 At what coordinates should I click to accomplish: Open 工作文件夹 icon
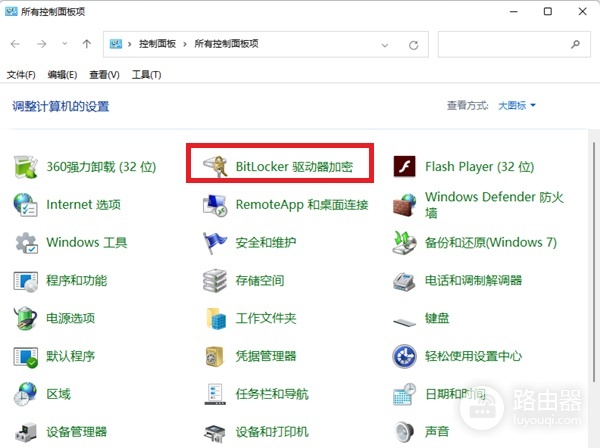pos(216,318)
